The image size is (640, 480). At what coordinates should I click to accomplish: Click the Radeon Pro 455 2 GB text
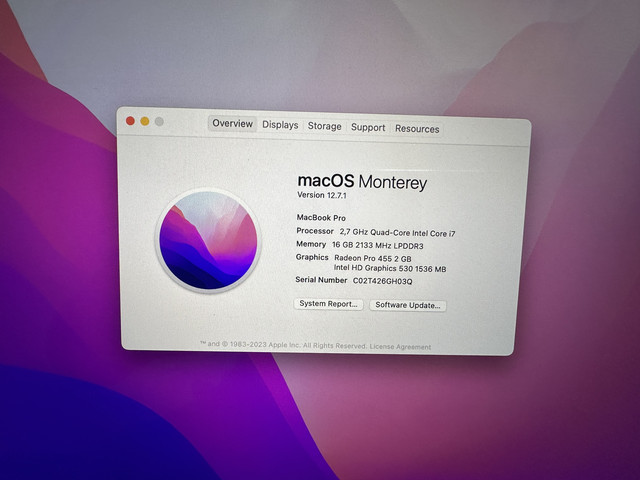click(x=373, y=258)
